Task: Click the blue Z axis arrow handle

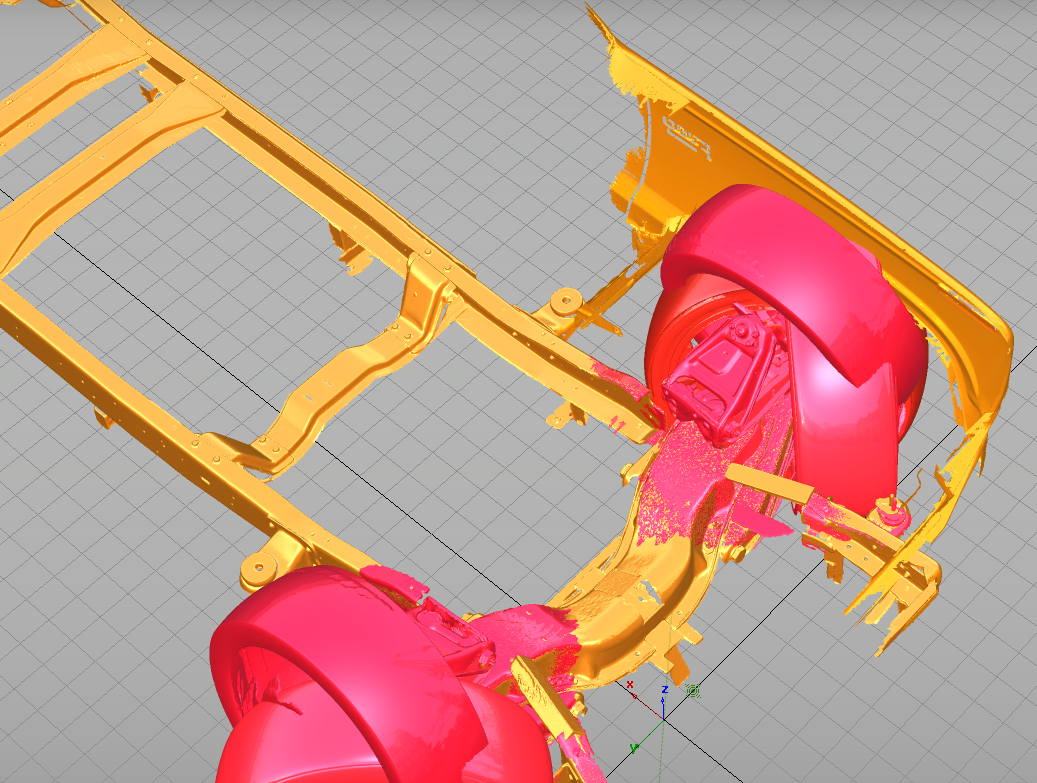Action: (x=664, y=700)
